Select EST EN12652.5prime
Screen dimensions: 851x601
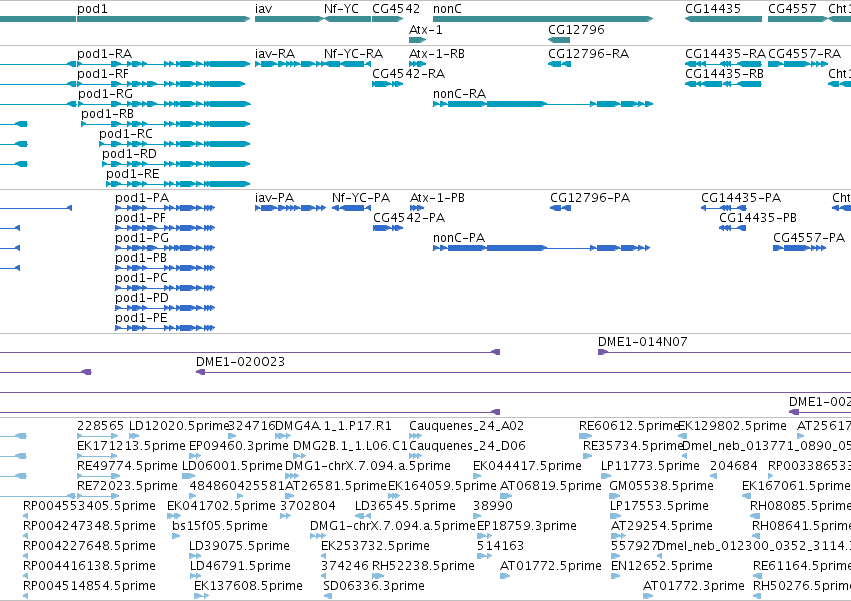pyautogui.click(x=662, y=566)
